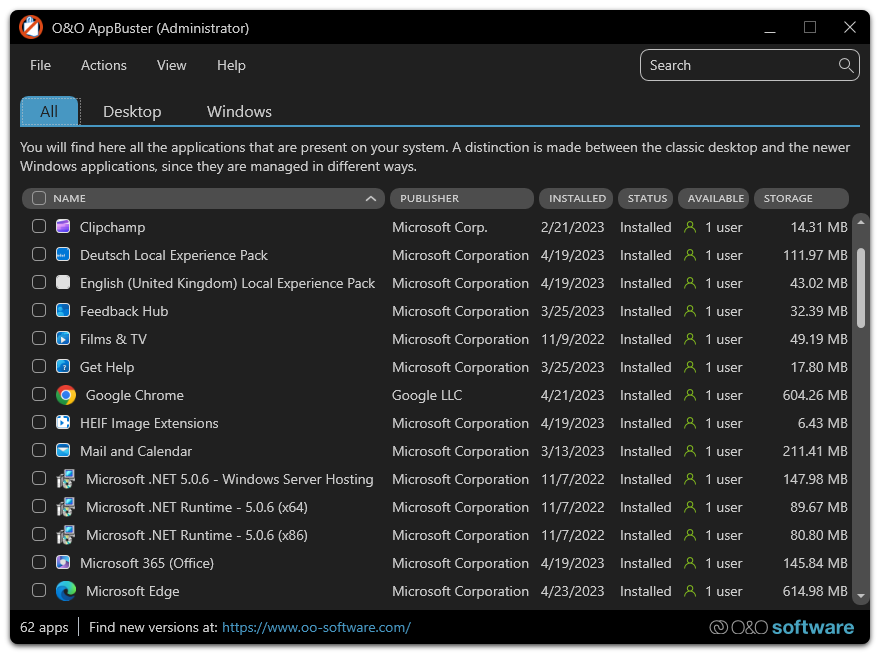Sort by the AVAILABLE column header
This screenshot has width=880, height=654.
714,198
